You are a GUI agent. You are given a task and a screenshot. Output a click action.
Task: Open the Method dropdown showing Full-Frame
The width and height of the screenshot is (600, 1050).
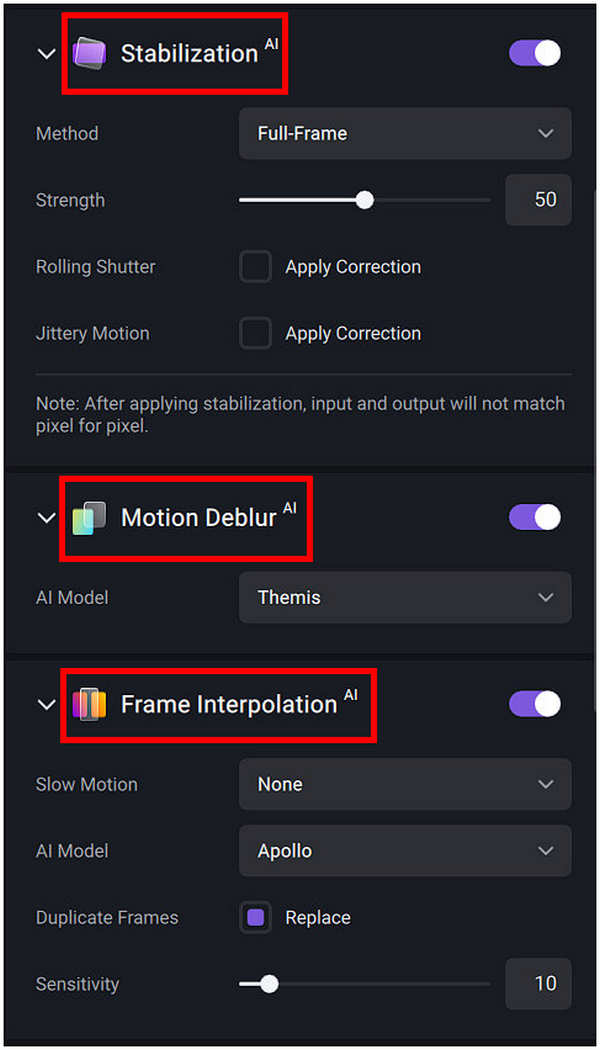coord(404,133)
